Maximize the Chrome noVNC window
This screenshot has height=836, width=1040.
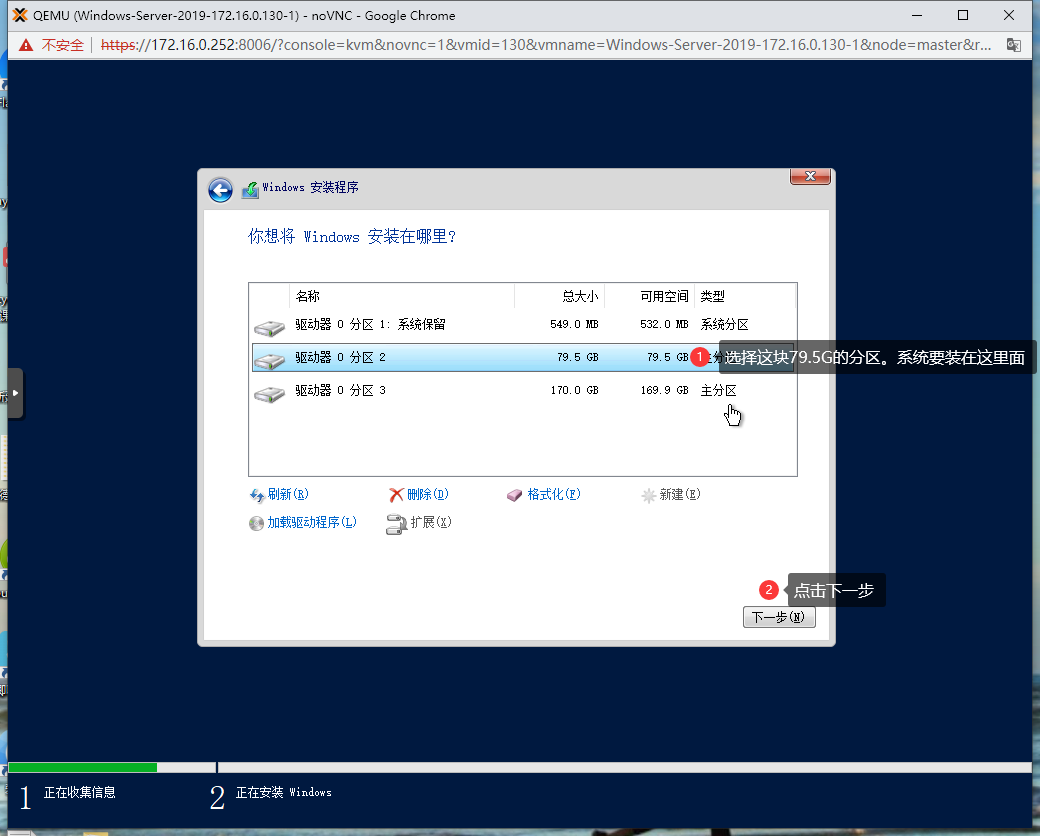pyautogui.click(x=963, y=15)
